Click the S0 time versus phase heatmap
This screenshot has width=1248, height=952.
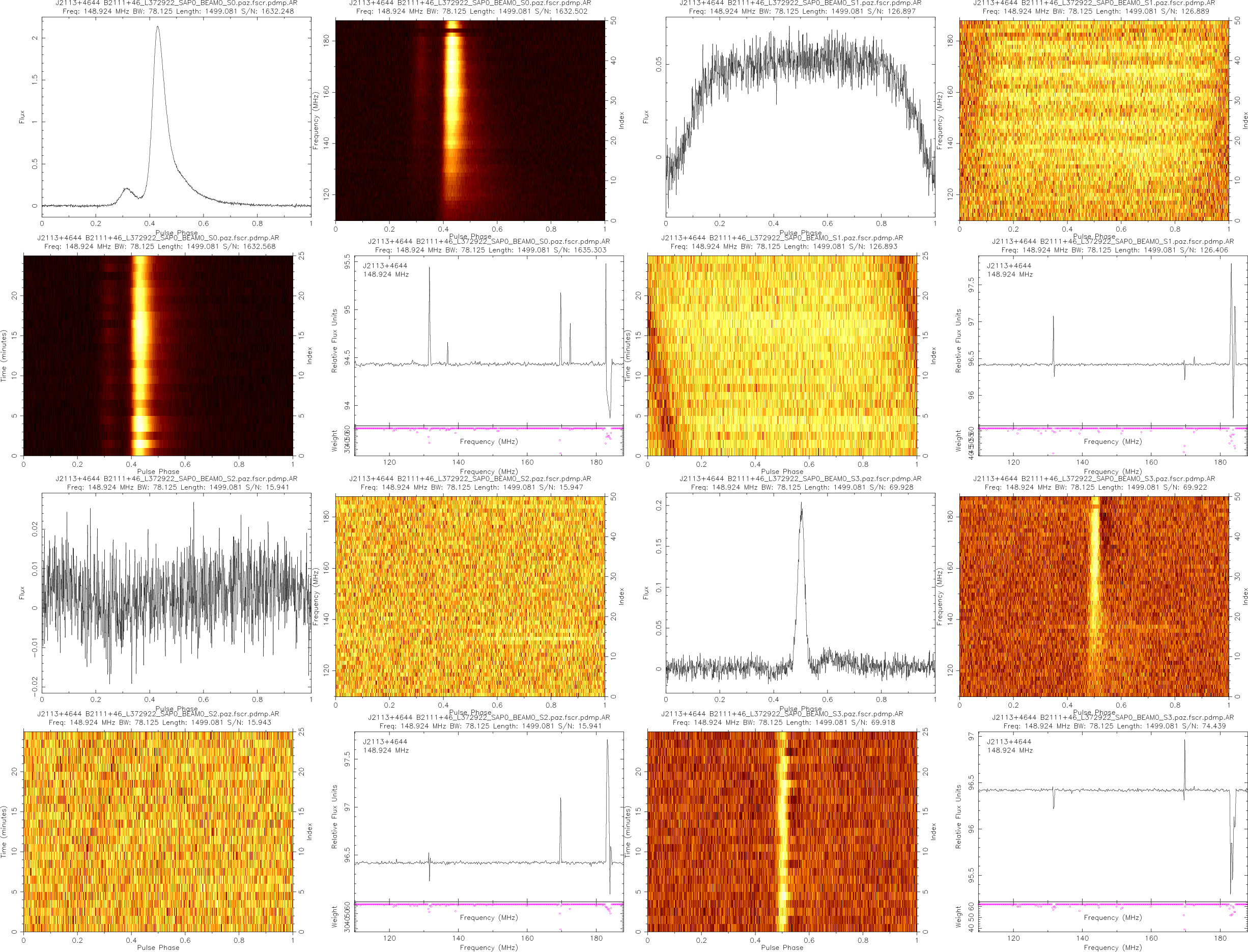pos(158,355)
